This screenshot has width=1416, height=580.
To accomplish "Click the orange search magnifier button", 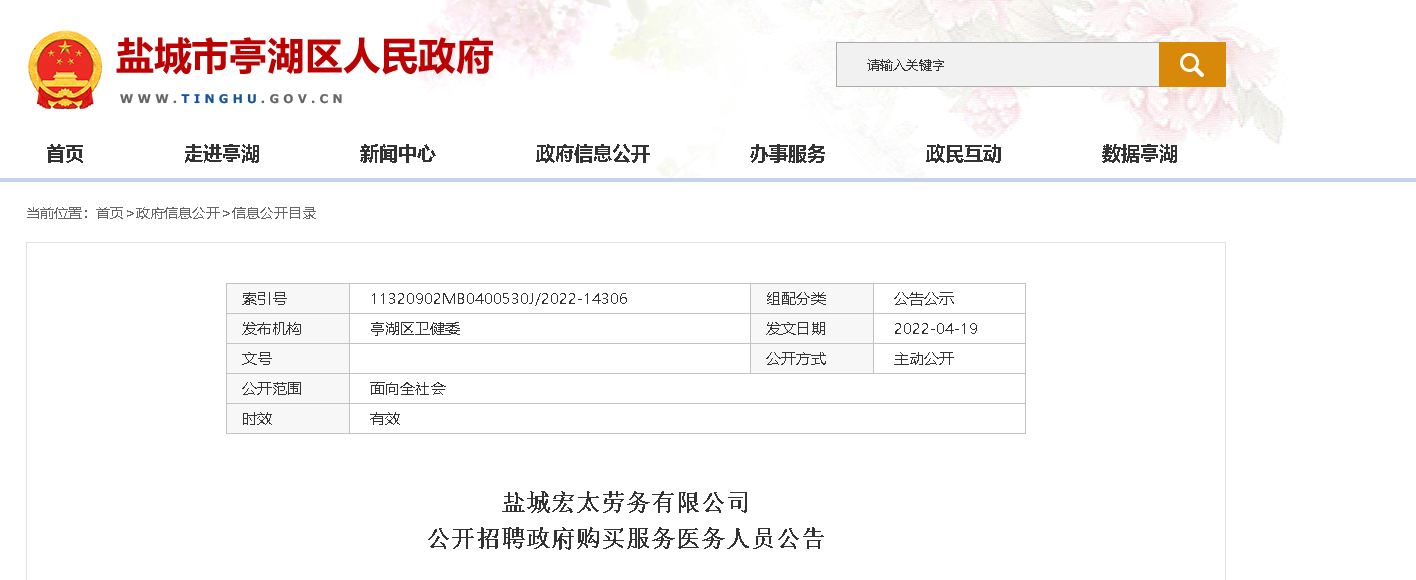I will tap(1192, 65).
